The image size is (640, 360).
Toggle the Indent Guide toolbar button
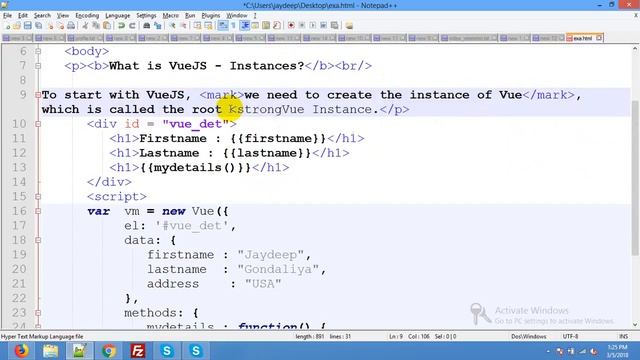pos(245,26)
